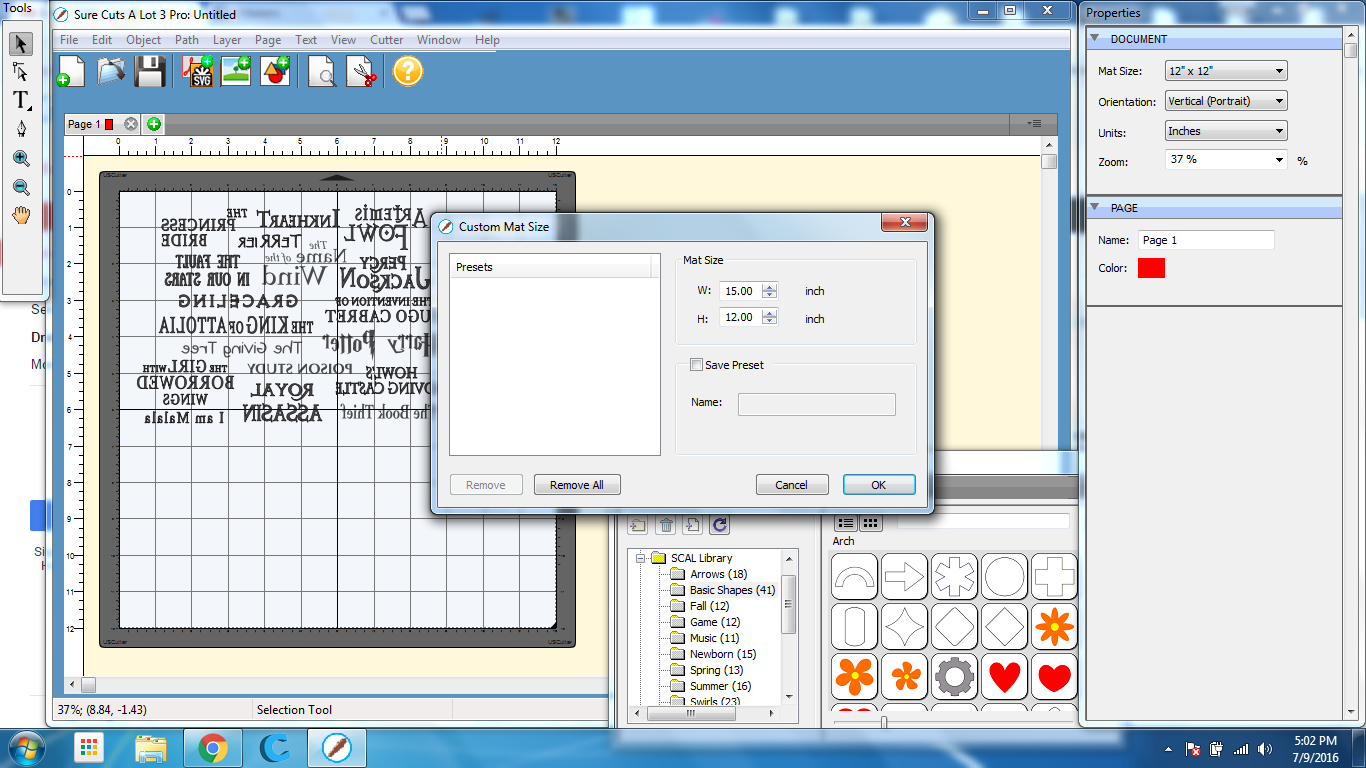Select the Hand pan tool
The image size is (1366, 768).
pyautogui.click(x=21, y=214)
